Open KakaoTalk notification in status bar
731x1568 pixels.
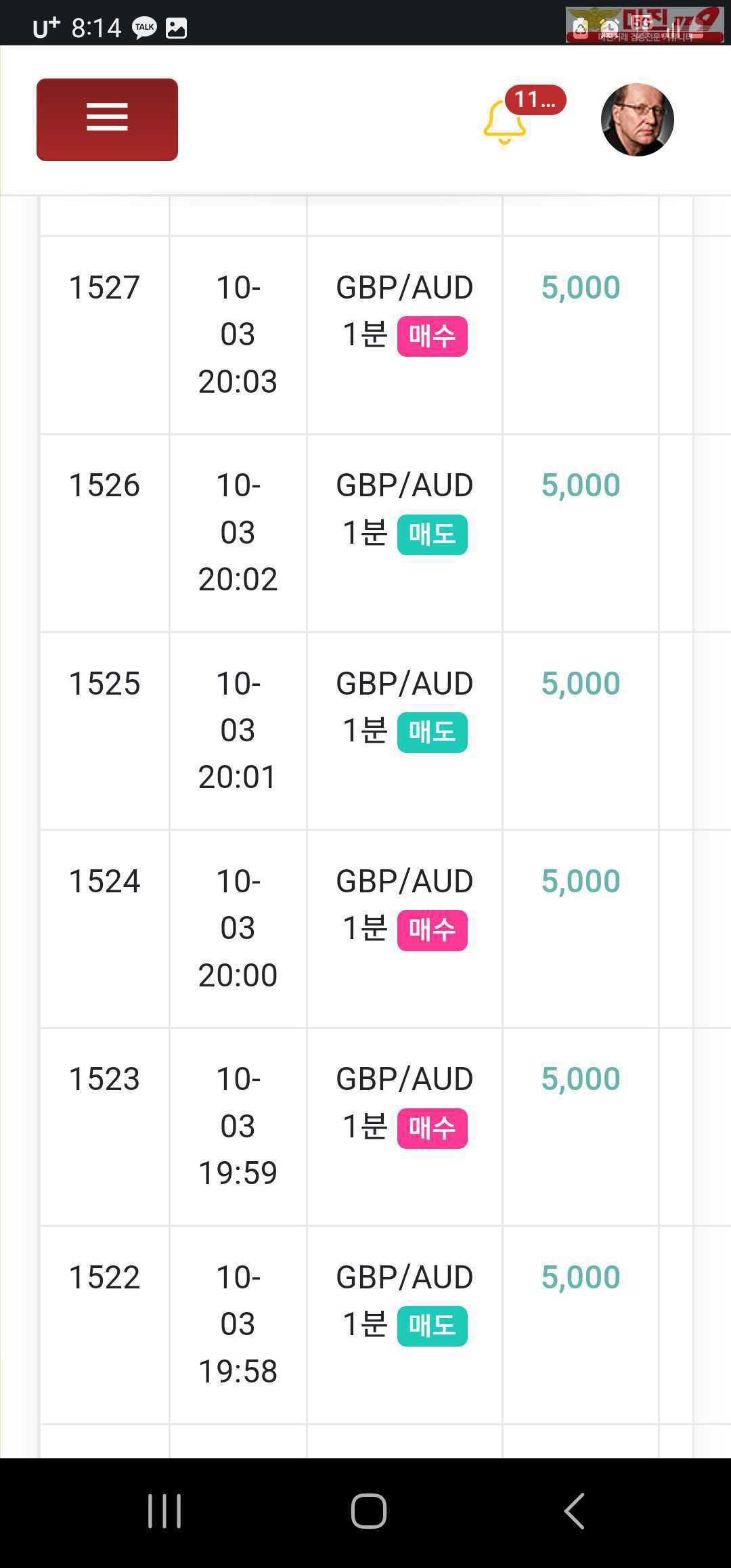(144, 28)
